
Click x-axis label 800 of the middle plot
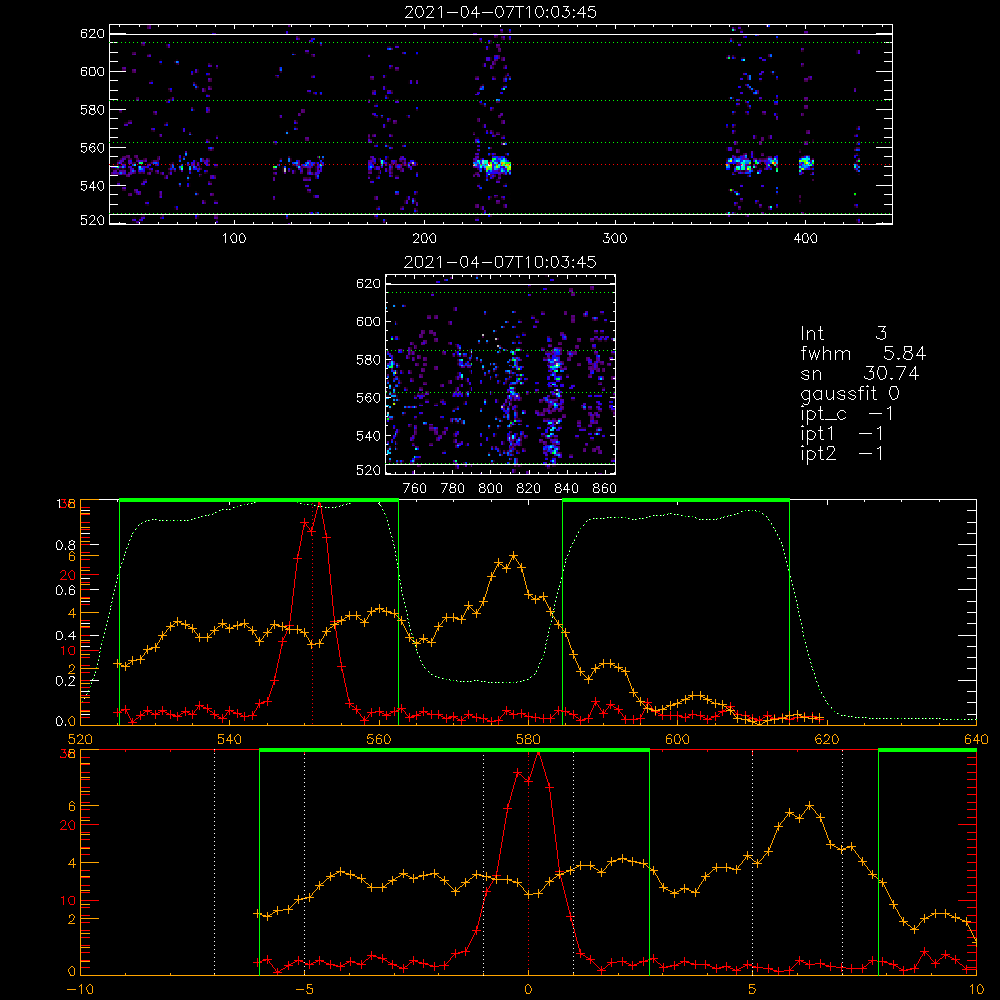point(490,488)
